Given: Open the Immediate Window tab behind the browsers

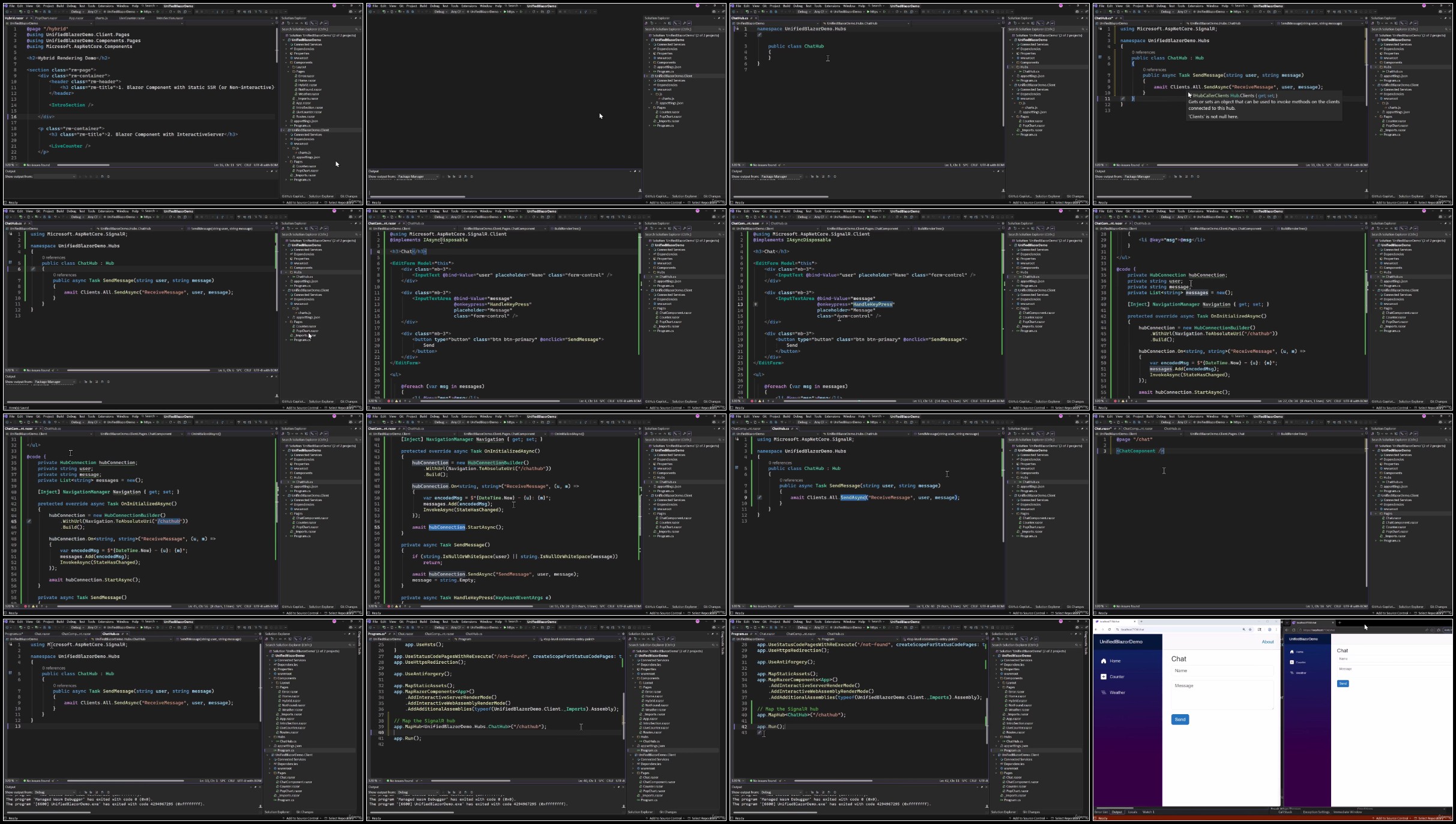Looking at the screenshot, I should 1348,812.
